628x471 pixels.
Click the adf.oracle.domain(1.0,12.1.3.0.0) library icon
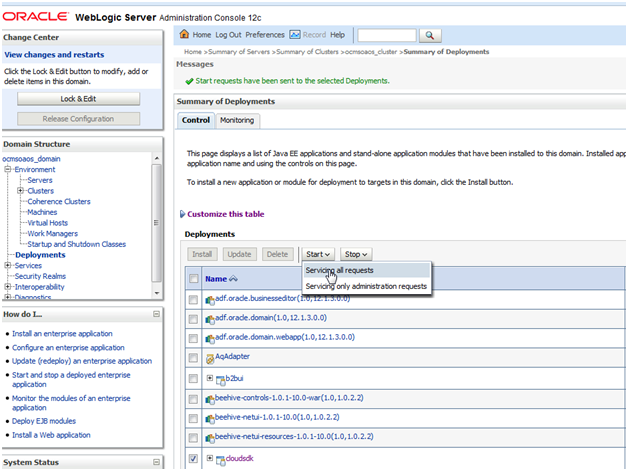tap(210, 319)
